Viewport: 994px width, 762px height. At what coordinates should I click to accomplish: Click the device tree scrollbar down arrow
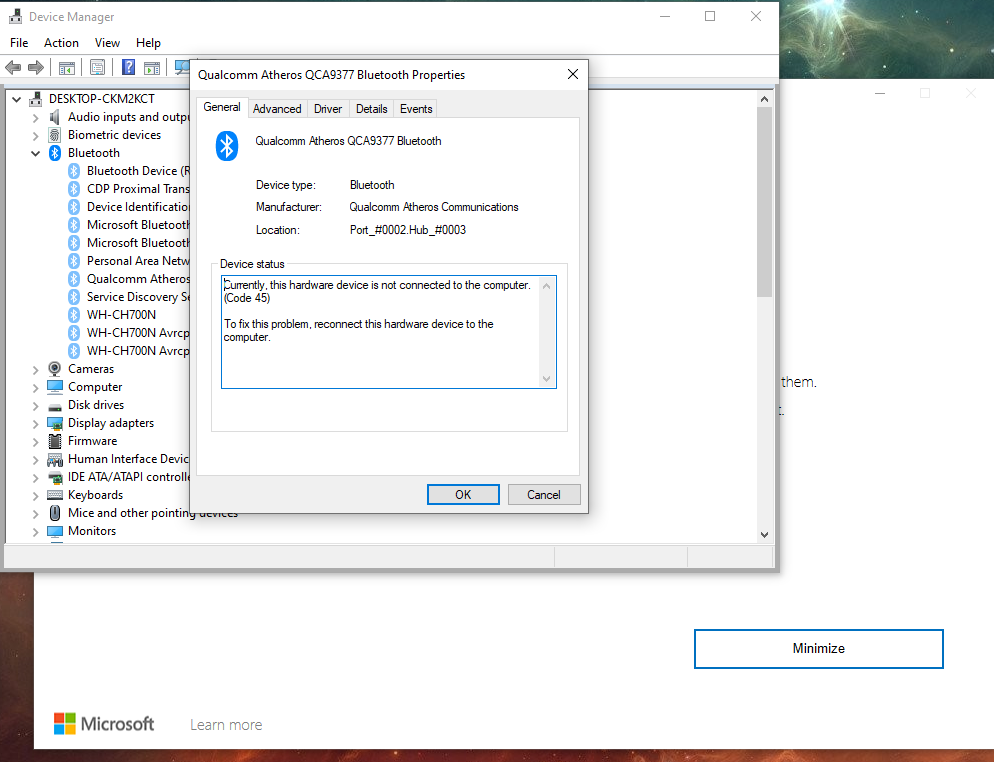765,534
